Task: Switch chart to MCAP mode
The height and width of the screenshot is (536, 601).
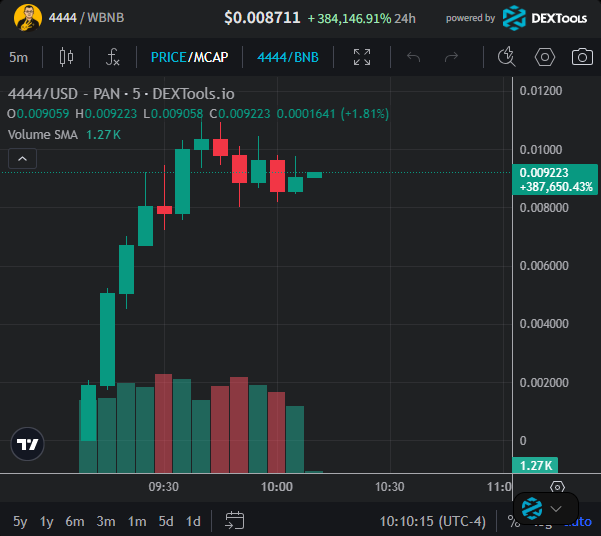Action: pos(211,58)
